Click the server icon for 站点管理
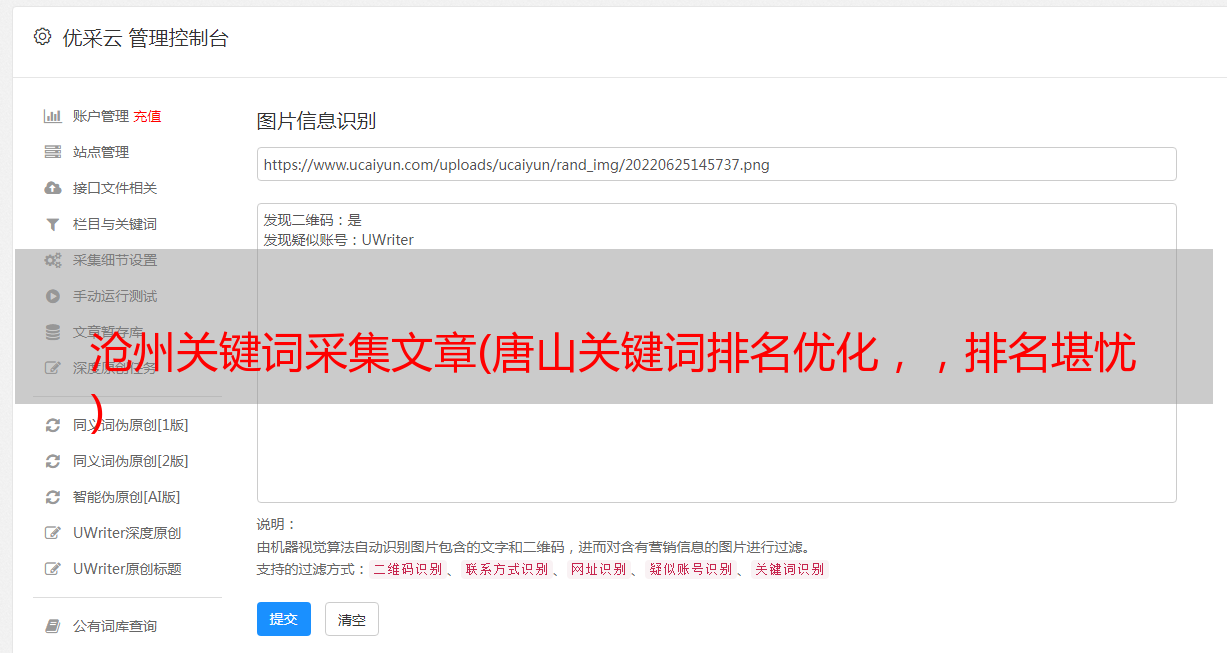Screen dimensions: 1227x653 (x=53, y=152)
